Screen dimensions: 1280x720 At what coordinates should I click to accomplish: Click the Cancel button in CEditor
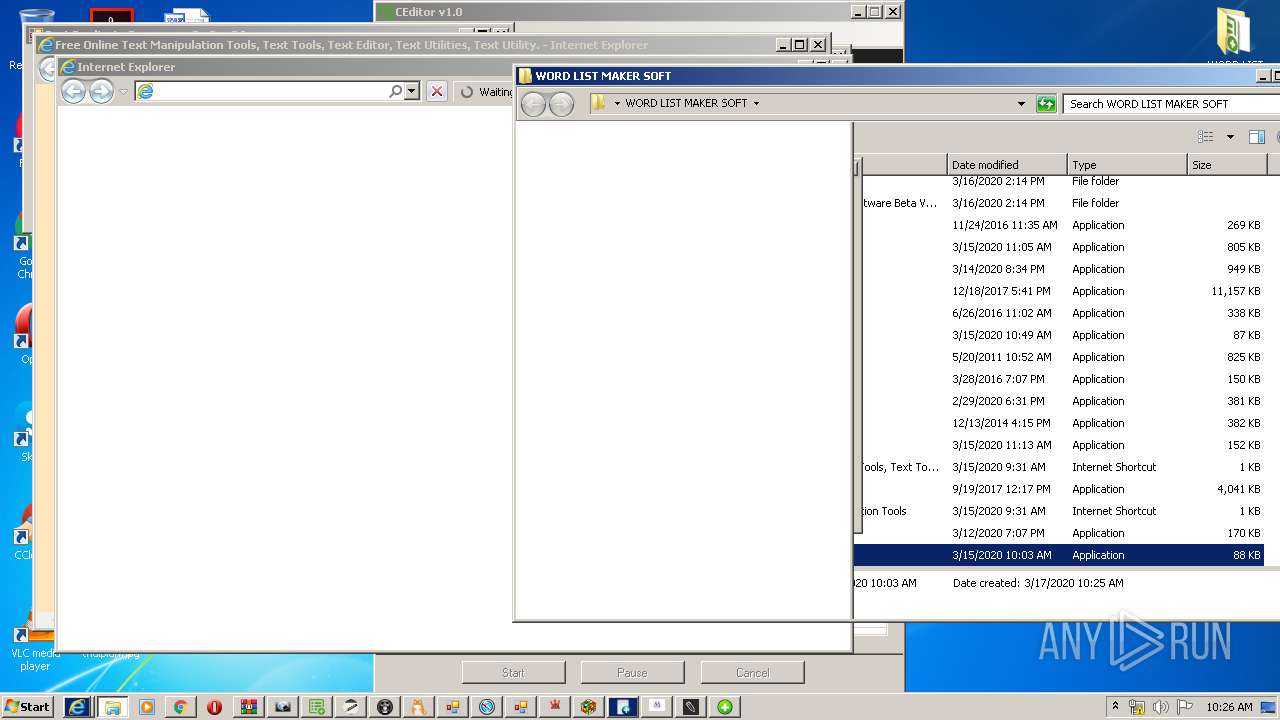point(752,673)
